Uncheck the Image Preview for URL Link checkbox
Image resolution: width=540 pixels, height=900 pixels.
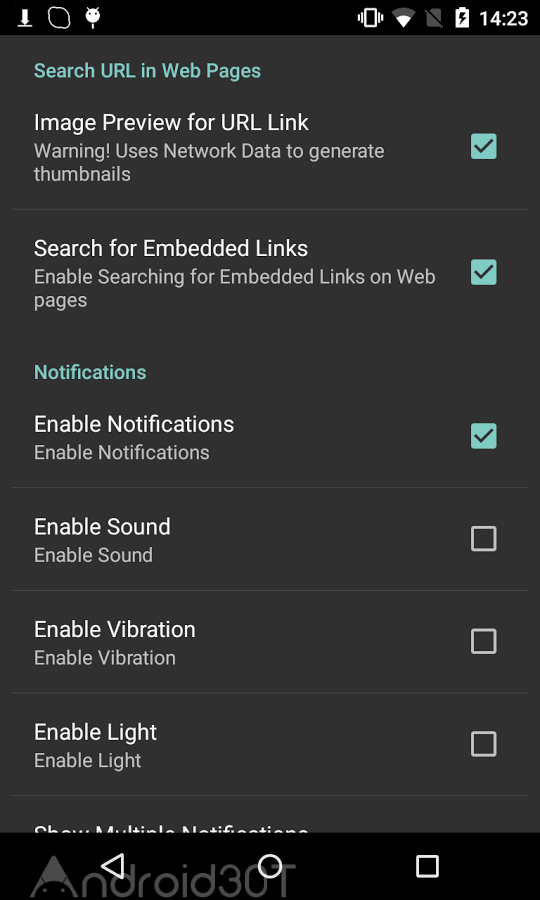coord(484,146)
